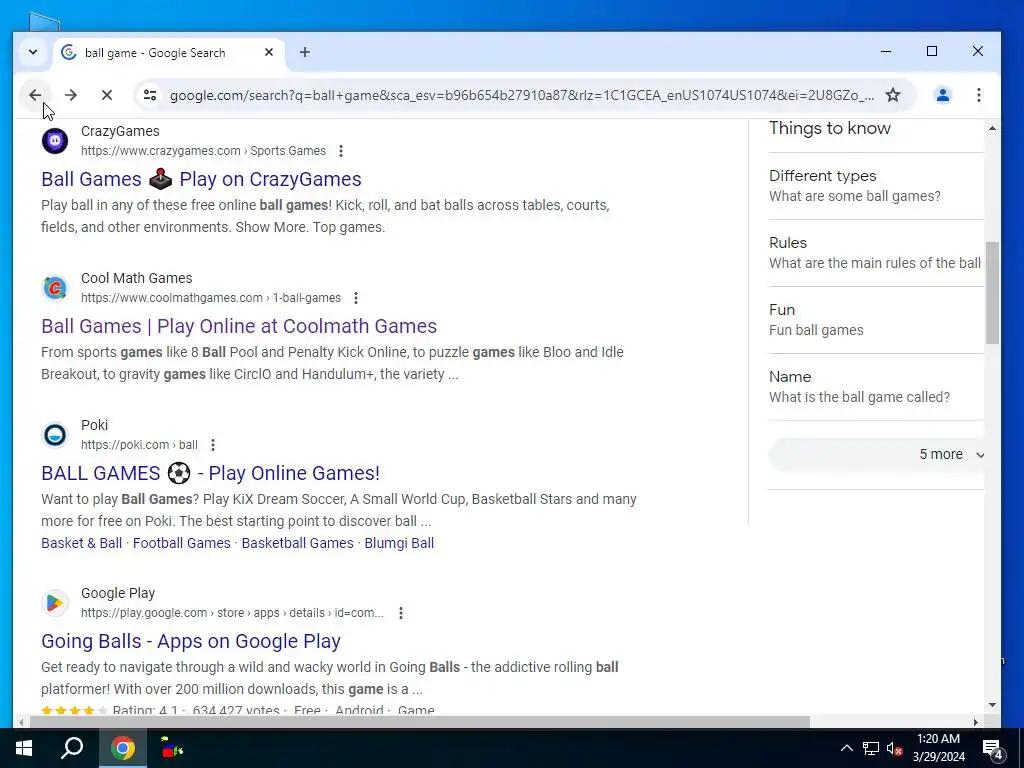
Task: View site information icon in address bar
Action: [150, 95]
